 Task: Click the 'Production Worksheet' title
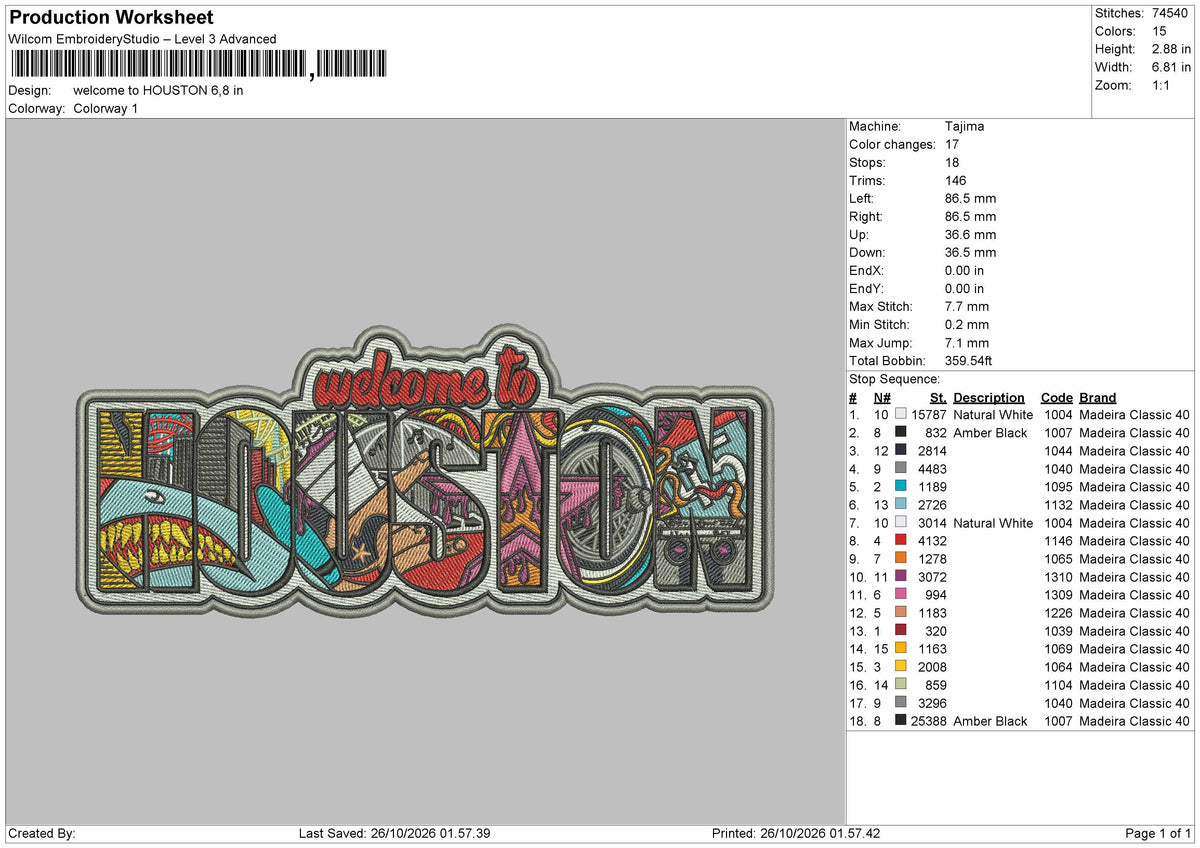111,18
